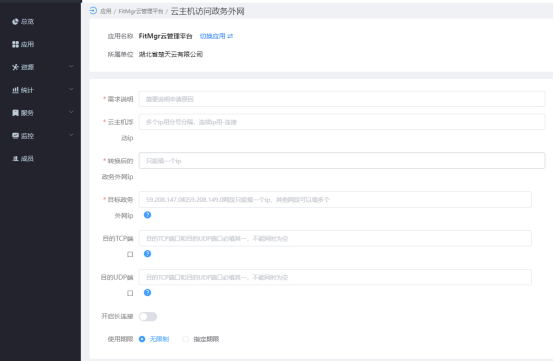Click the 湖北省楚天云有限公司 text
This screenshot has width=554, height=361.
(171, 54)
